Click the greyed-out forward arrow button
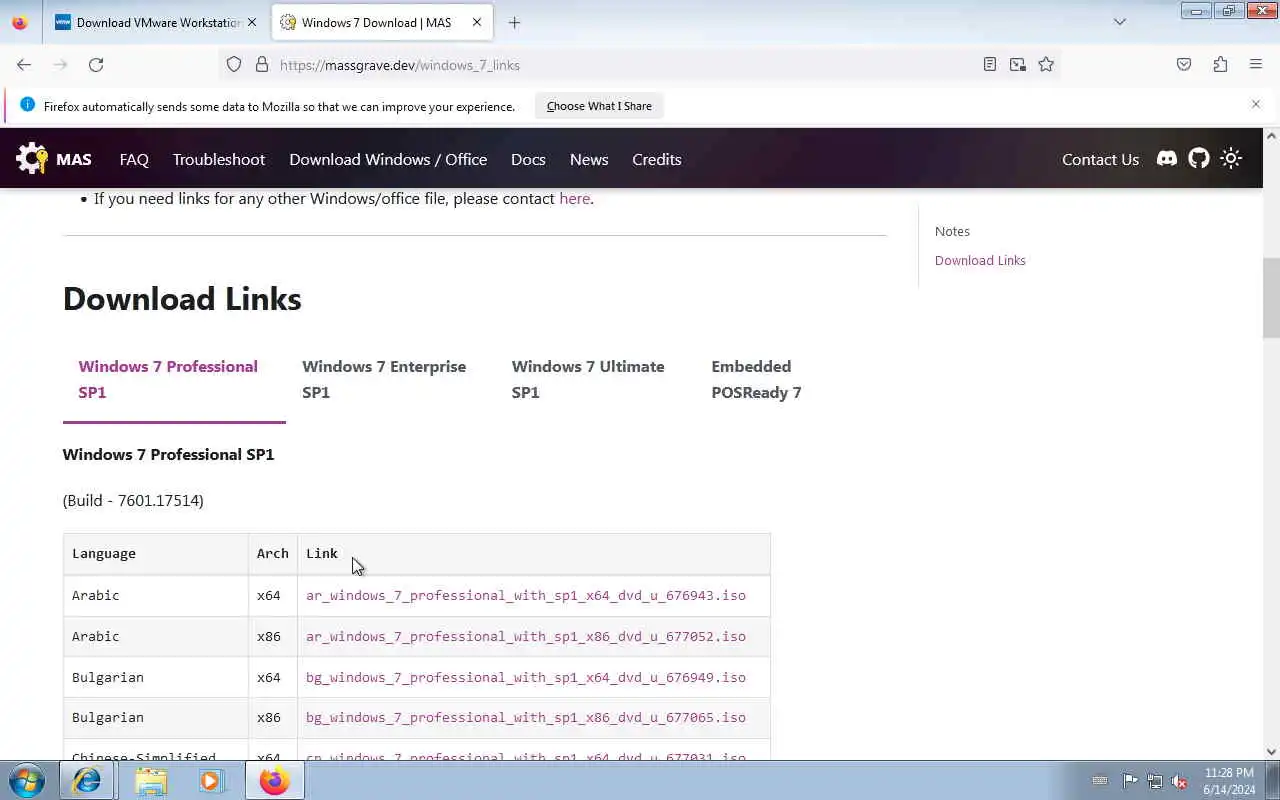The height and width of the screenshot is (800, 1280). (60, 64)
